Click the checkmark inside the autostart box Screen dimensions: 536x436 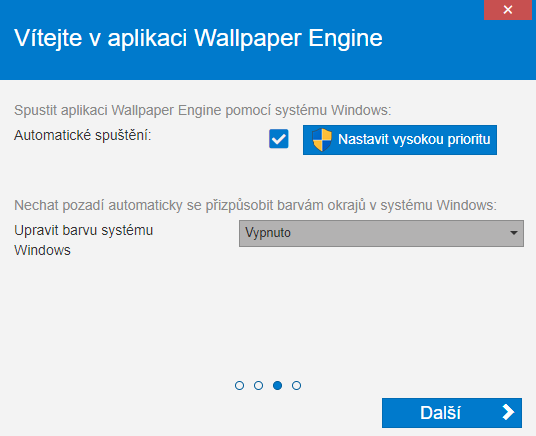click(x=279, y=139)
